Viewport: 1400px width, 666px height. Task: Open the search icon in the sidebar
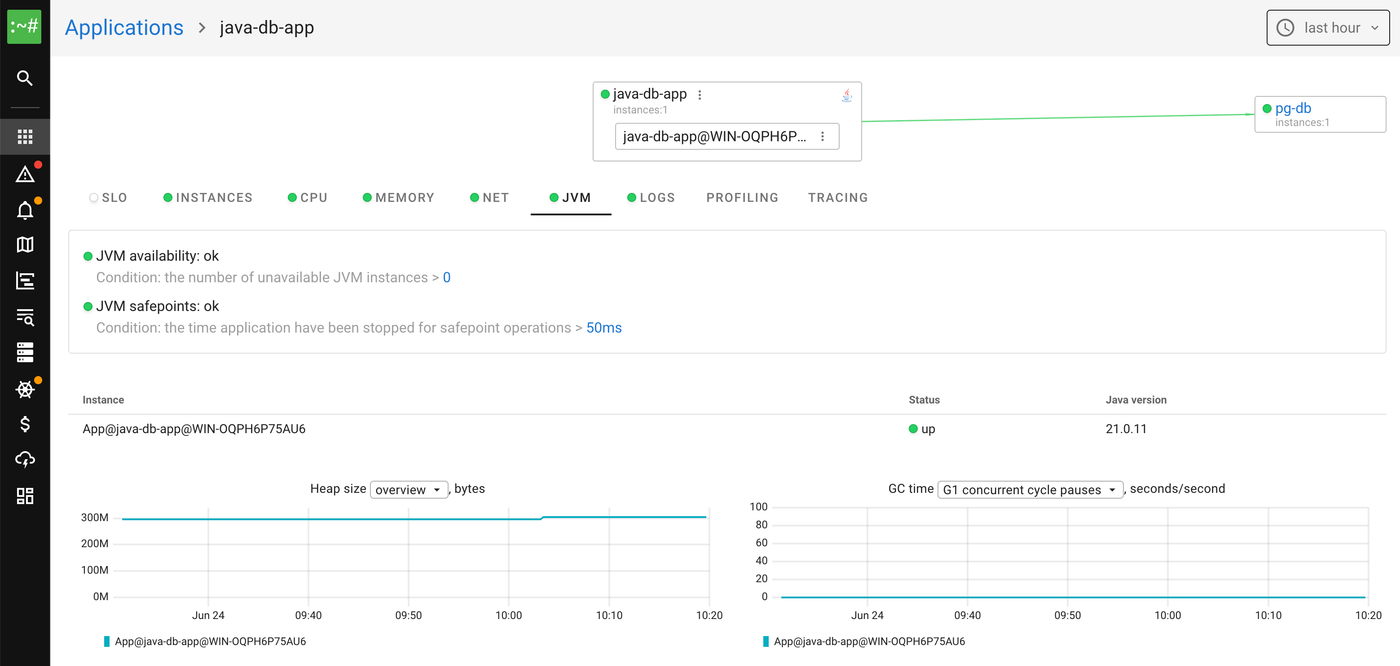click(25, 78)
